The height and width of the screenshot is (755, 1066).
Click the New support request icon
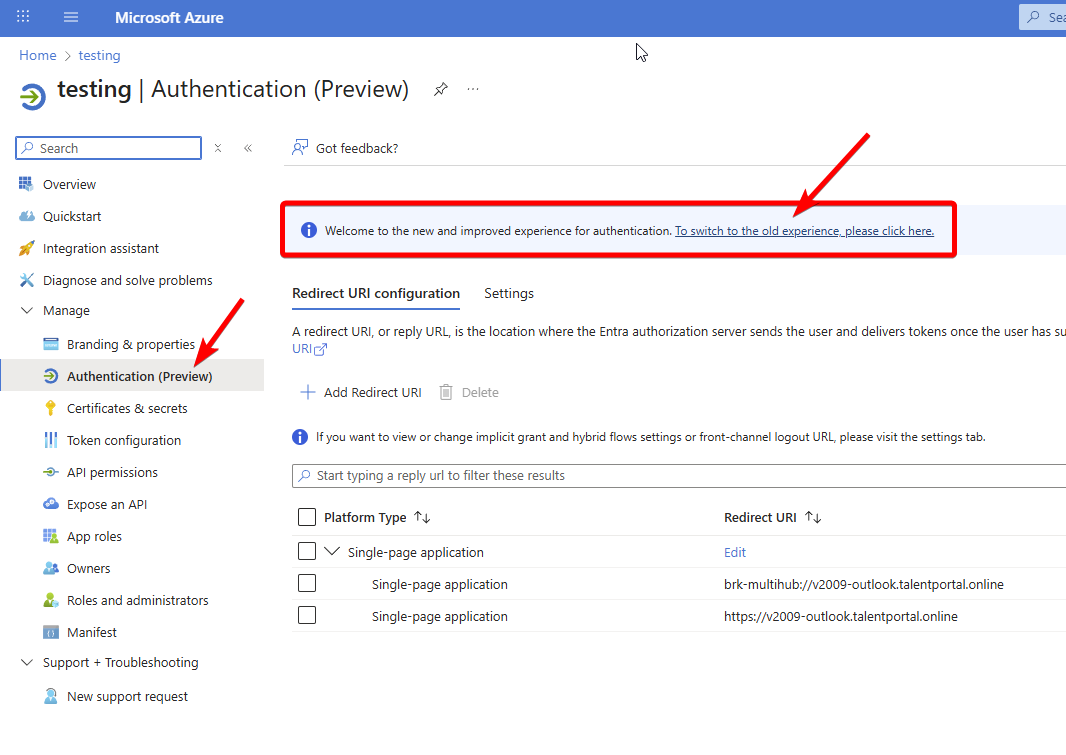[51, 696]
